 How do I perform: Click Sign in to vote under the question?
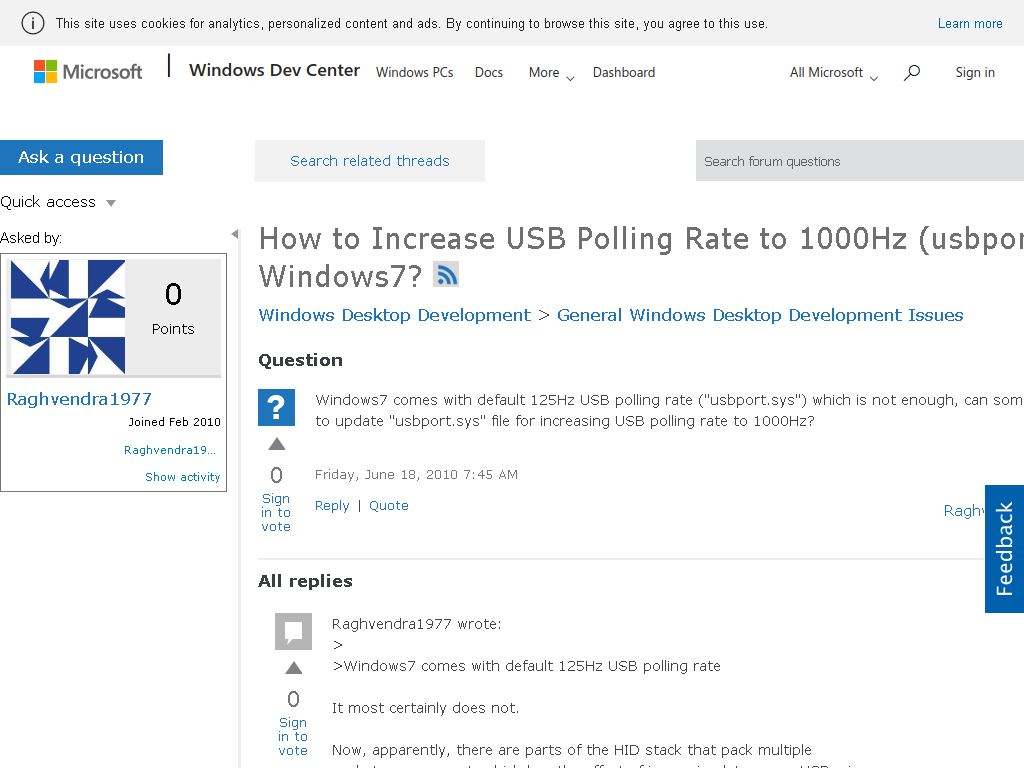pos(276,513)
